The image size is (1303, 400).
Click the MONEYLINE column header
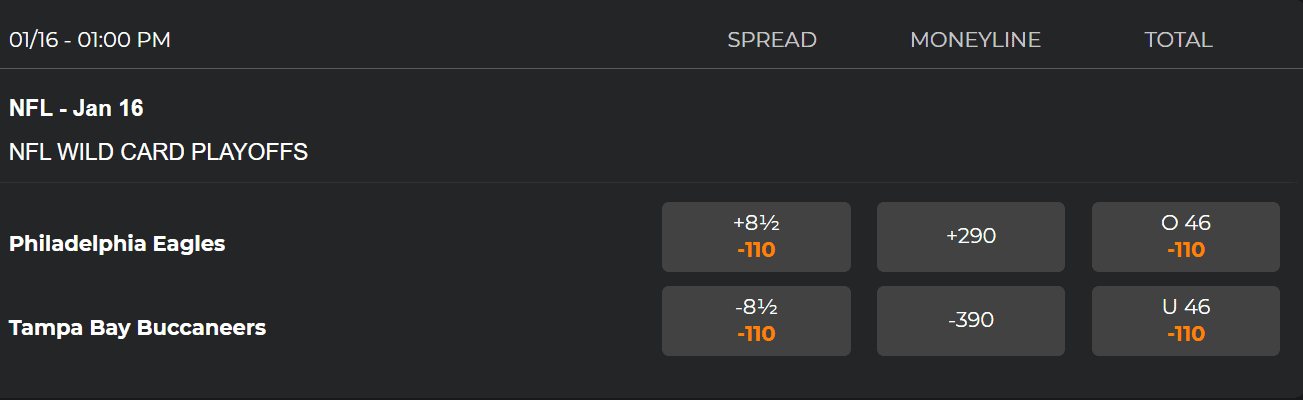(x=975, y=40)
